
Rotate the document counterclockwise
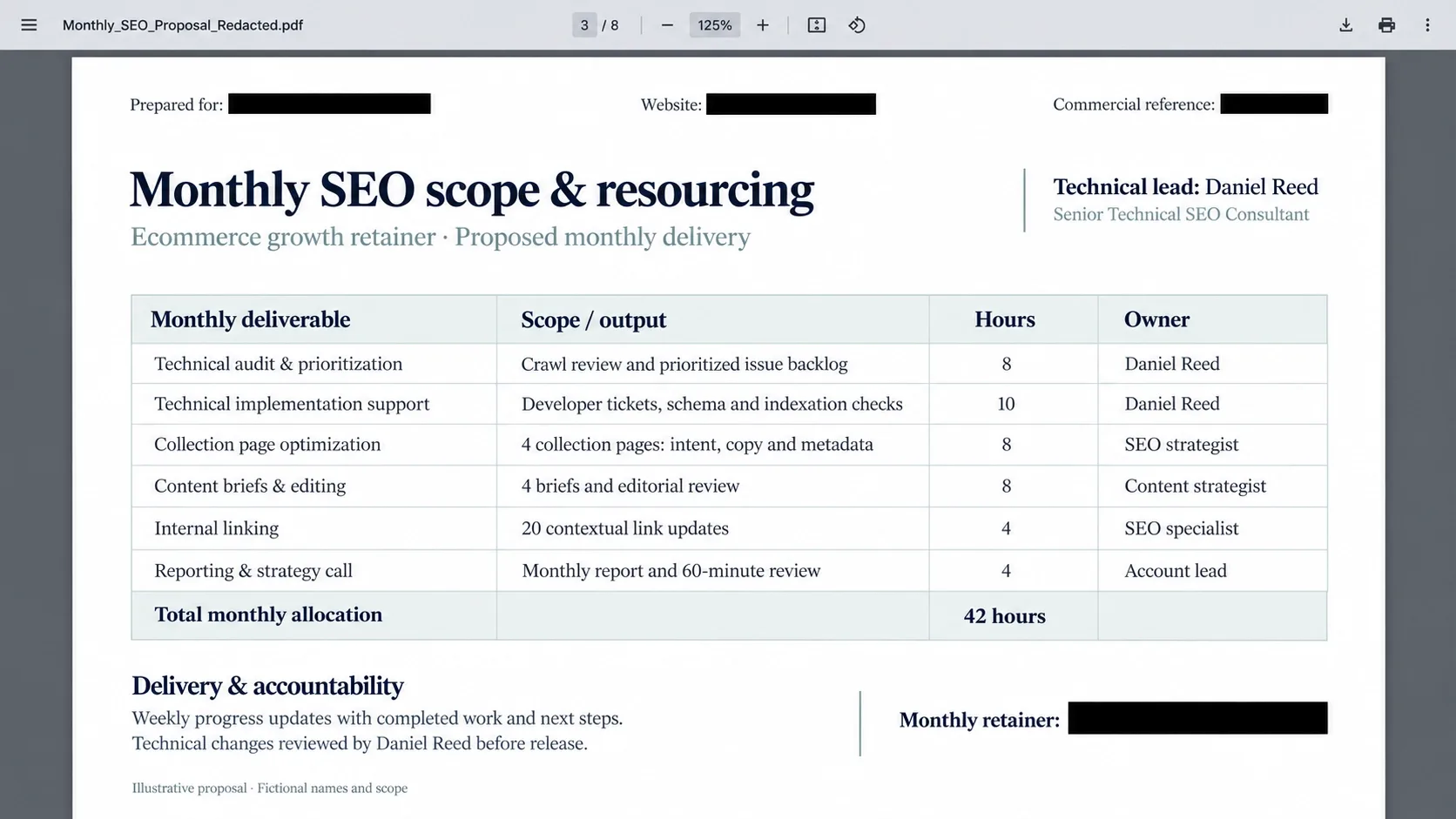857,25
